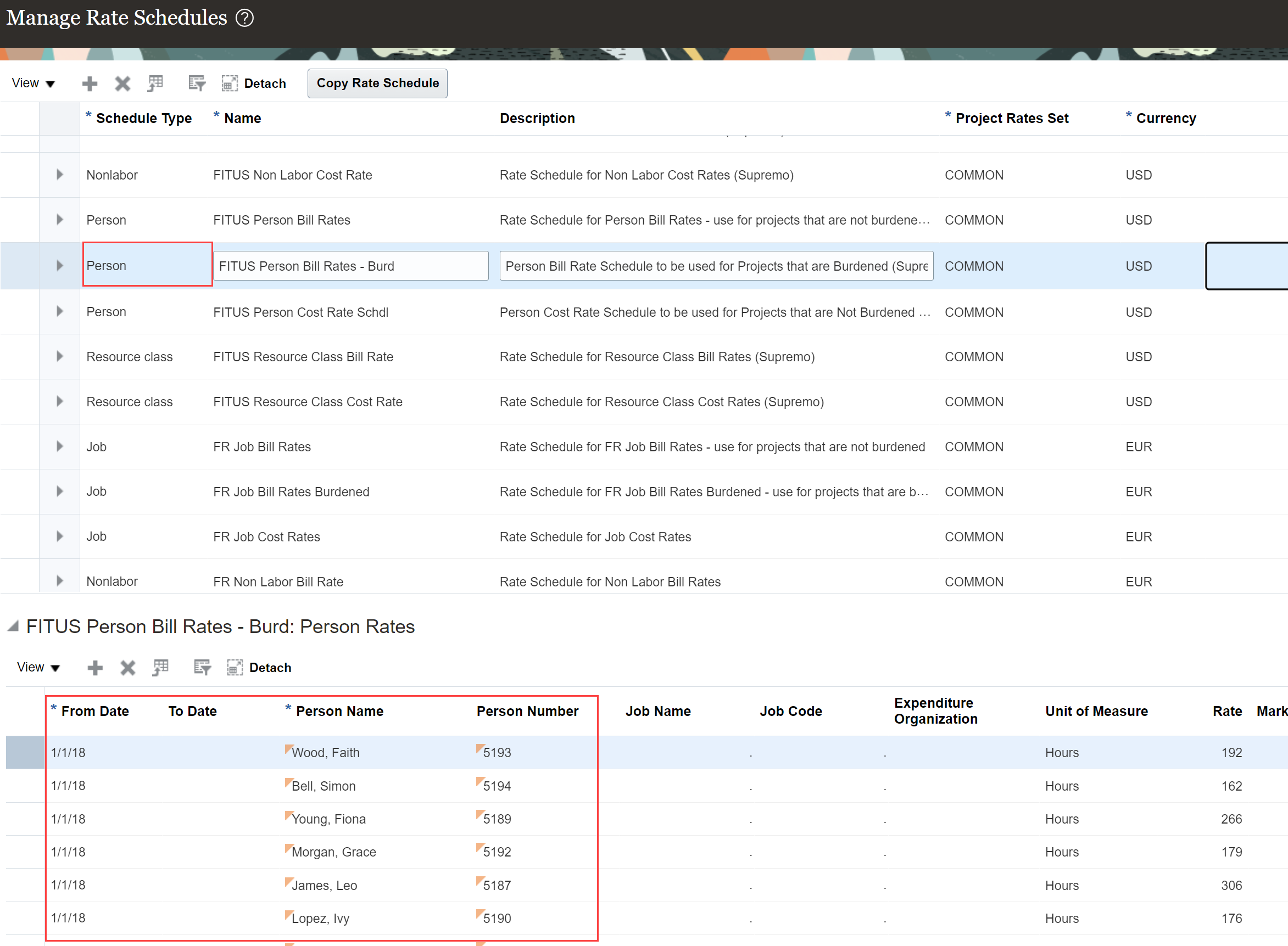The image size is (1288, 946).
Task: Click the From Date column header
Action: coord(95,711)
